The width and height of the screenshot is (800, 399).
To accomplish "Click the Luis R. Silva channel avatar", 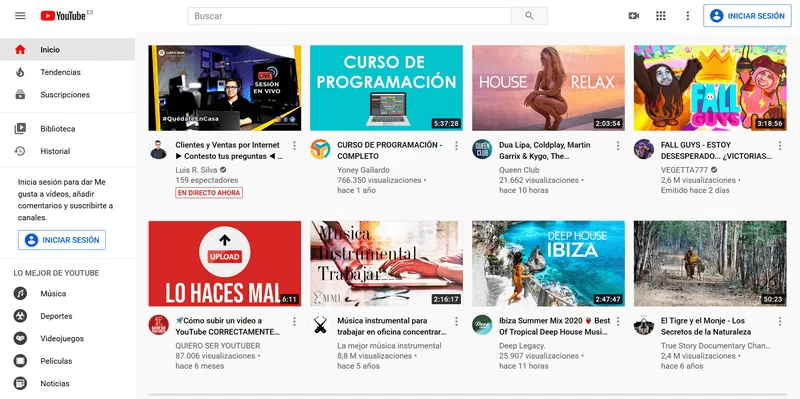I will point(158,149).
